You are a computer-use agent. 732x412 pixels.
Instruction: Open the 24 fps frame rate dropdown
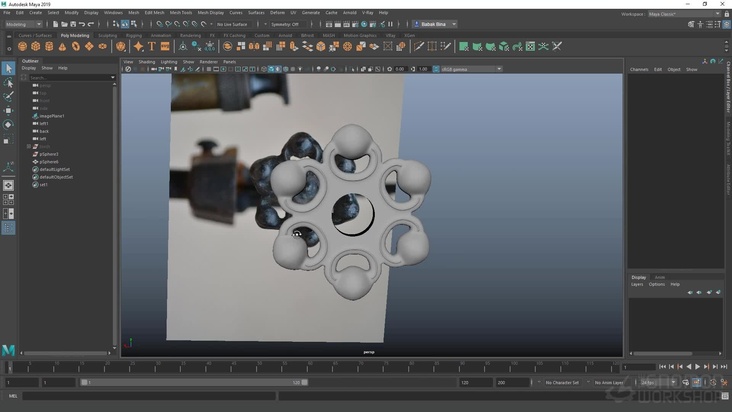[658, 383]
